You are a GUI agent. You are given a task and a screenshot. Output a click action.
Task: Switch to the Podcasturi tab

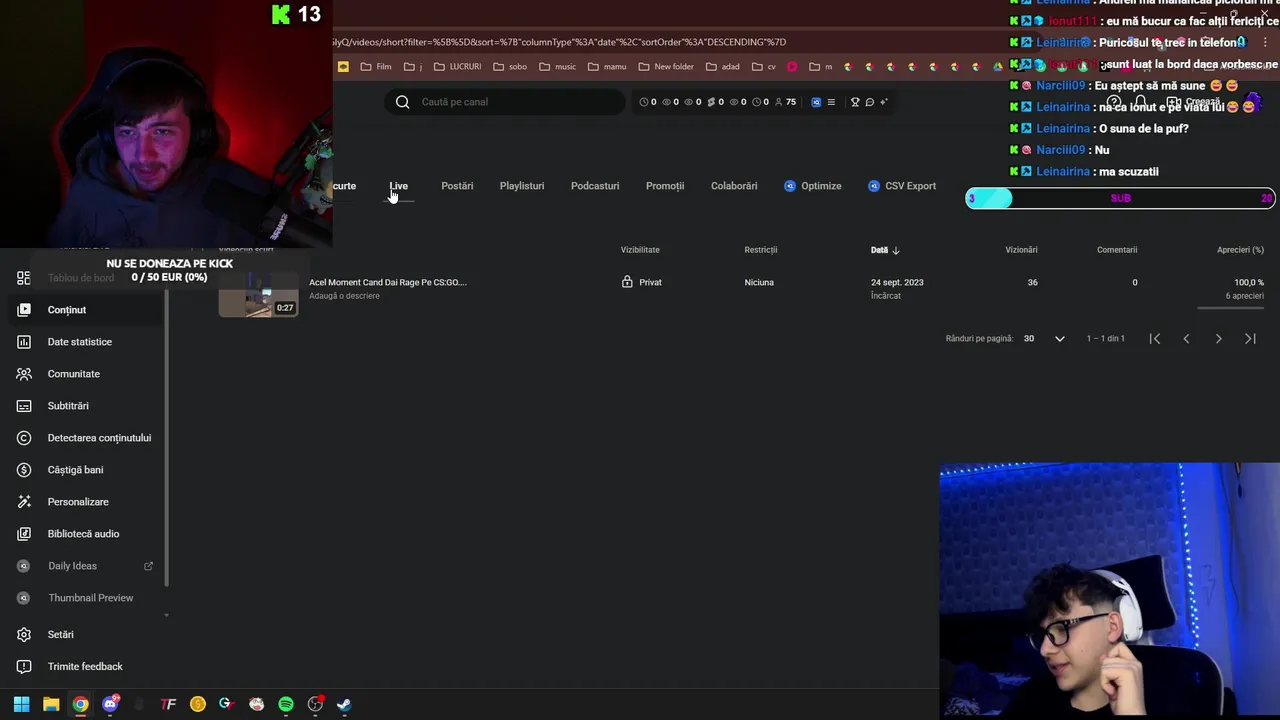click(x=595, y=186)
